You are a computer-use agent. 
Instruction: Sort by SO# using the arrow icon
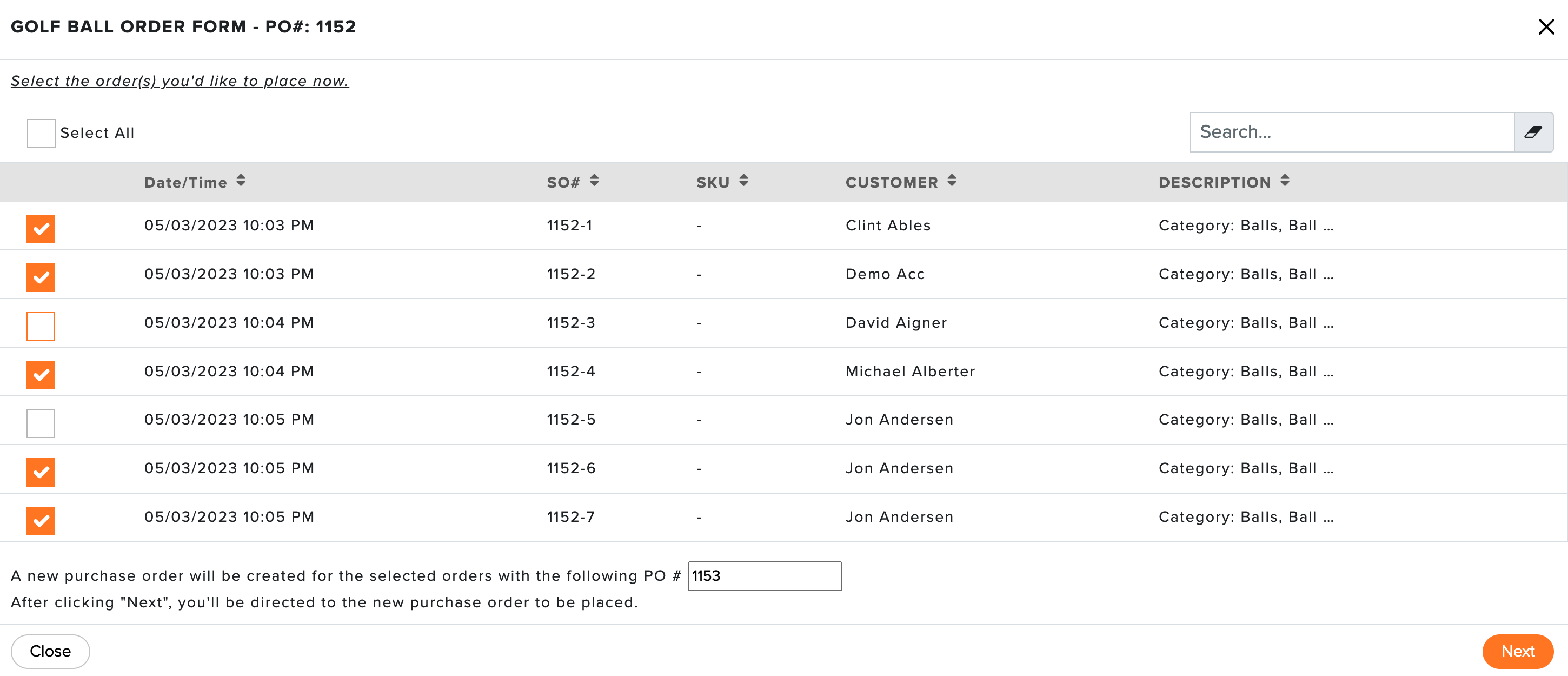[x=594, y=181]
